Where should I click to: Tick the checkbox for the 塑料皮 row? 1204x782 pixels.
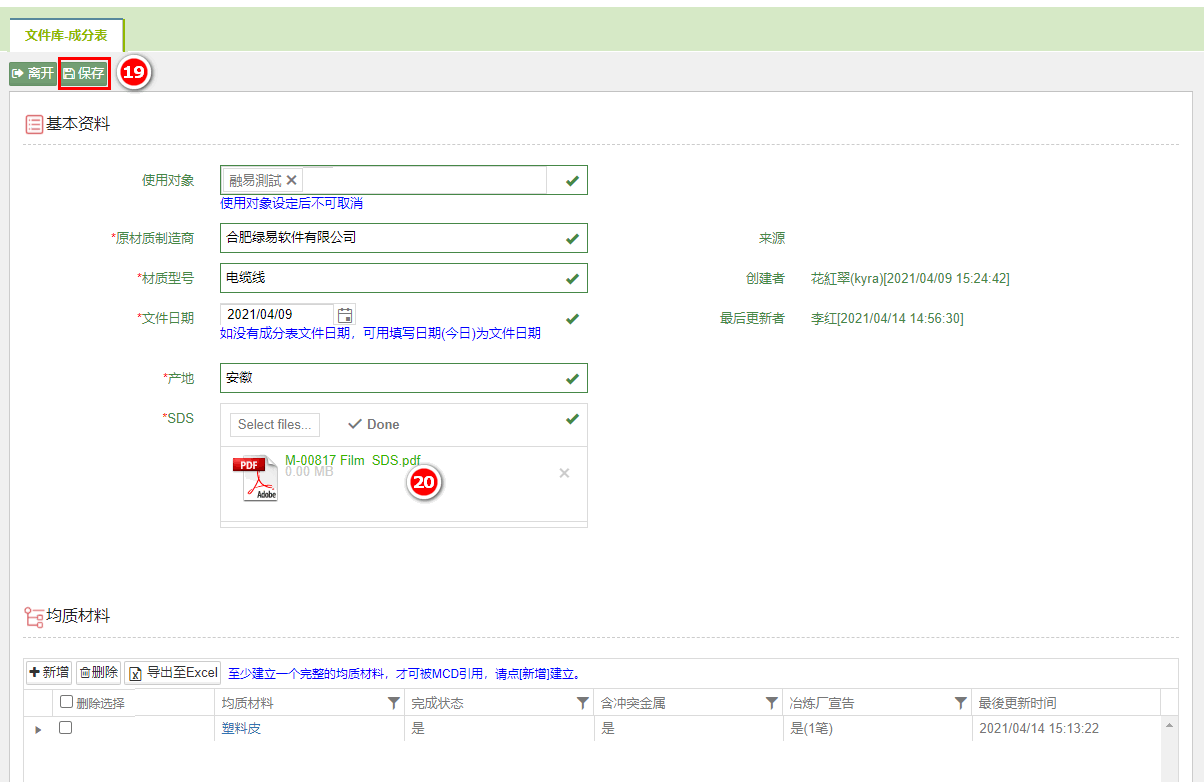(66, 728)
